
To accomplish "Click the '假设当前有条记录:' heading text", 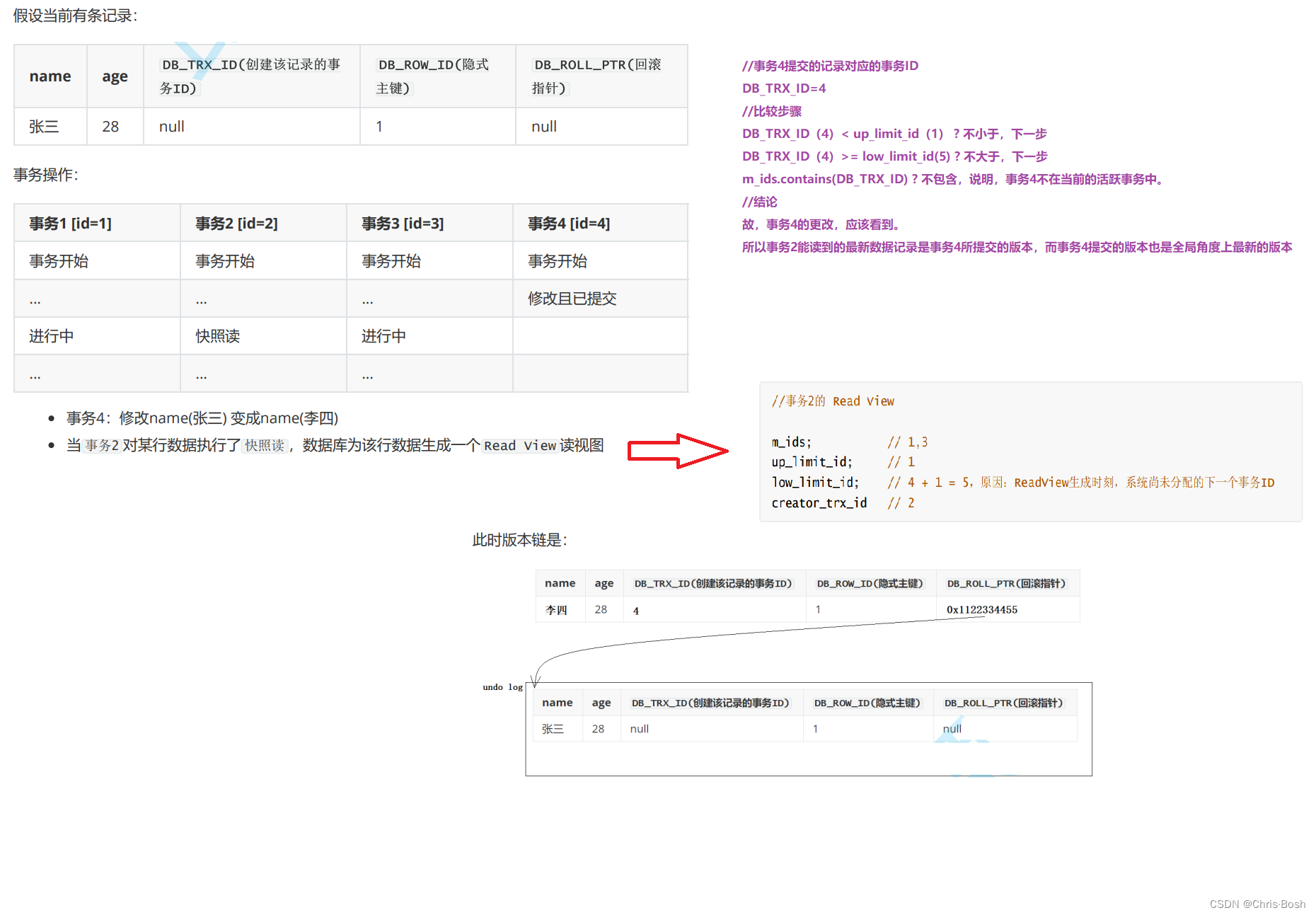I will click(75, 16).
